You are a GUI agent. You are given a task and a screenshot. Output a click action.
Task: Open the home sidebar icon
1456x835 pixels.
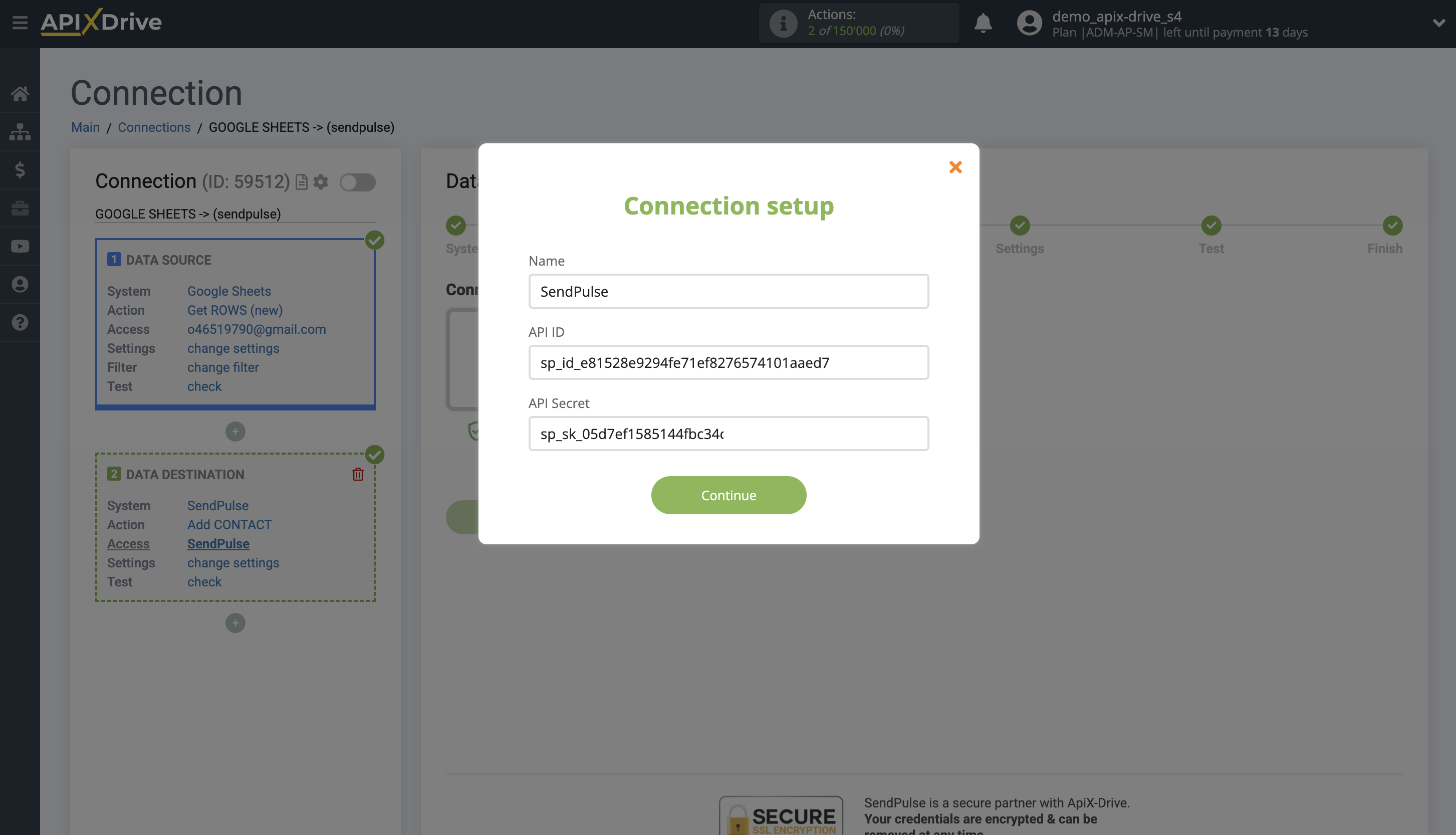20,94
